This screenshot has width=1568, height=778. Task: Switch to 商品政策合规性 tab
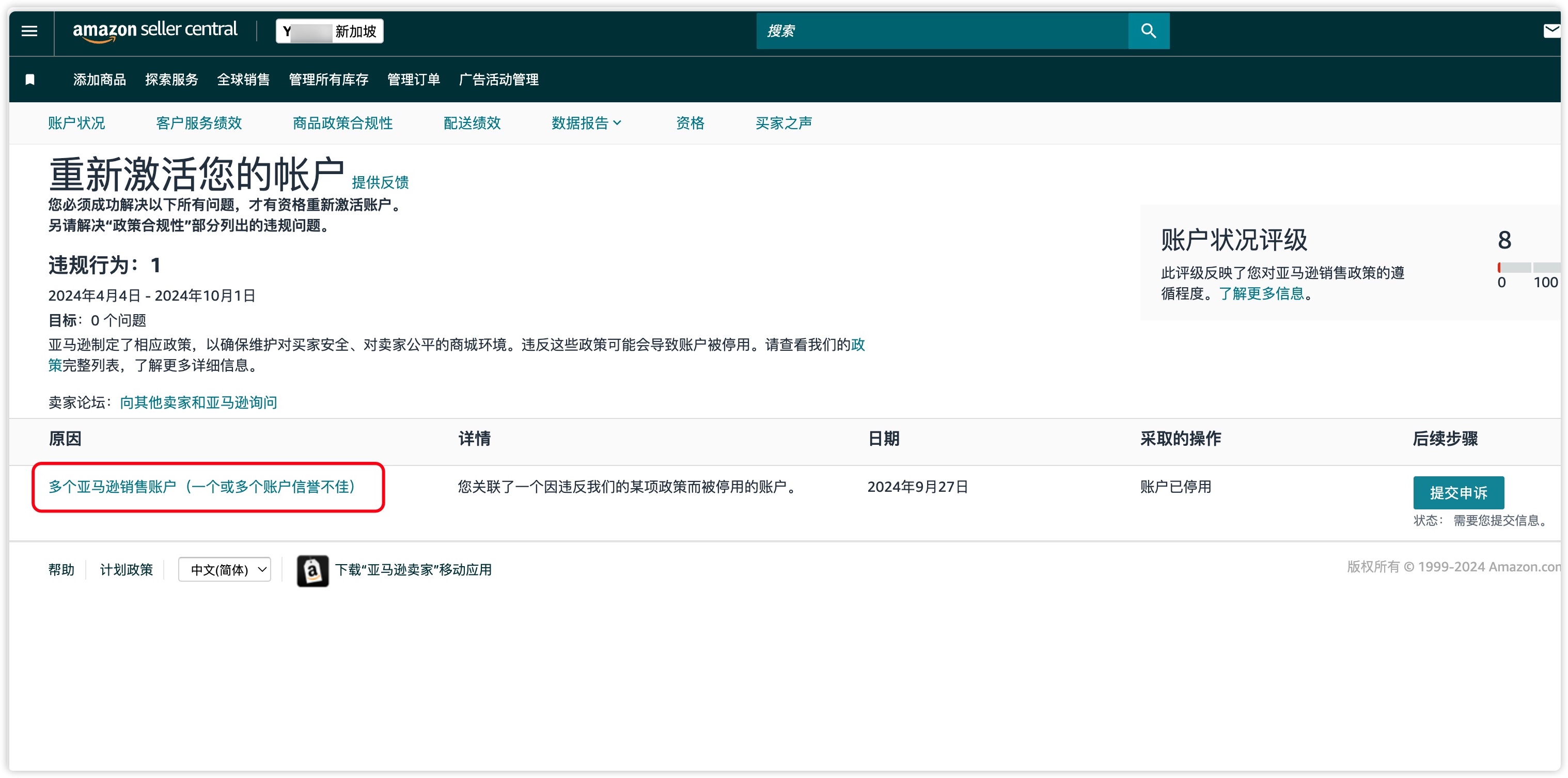343,123
